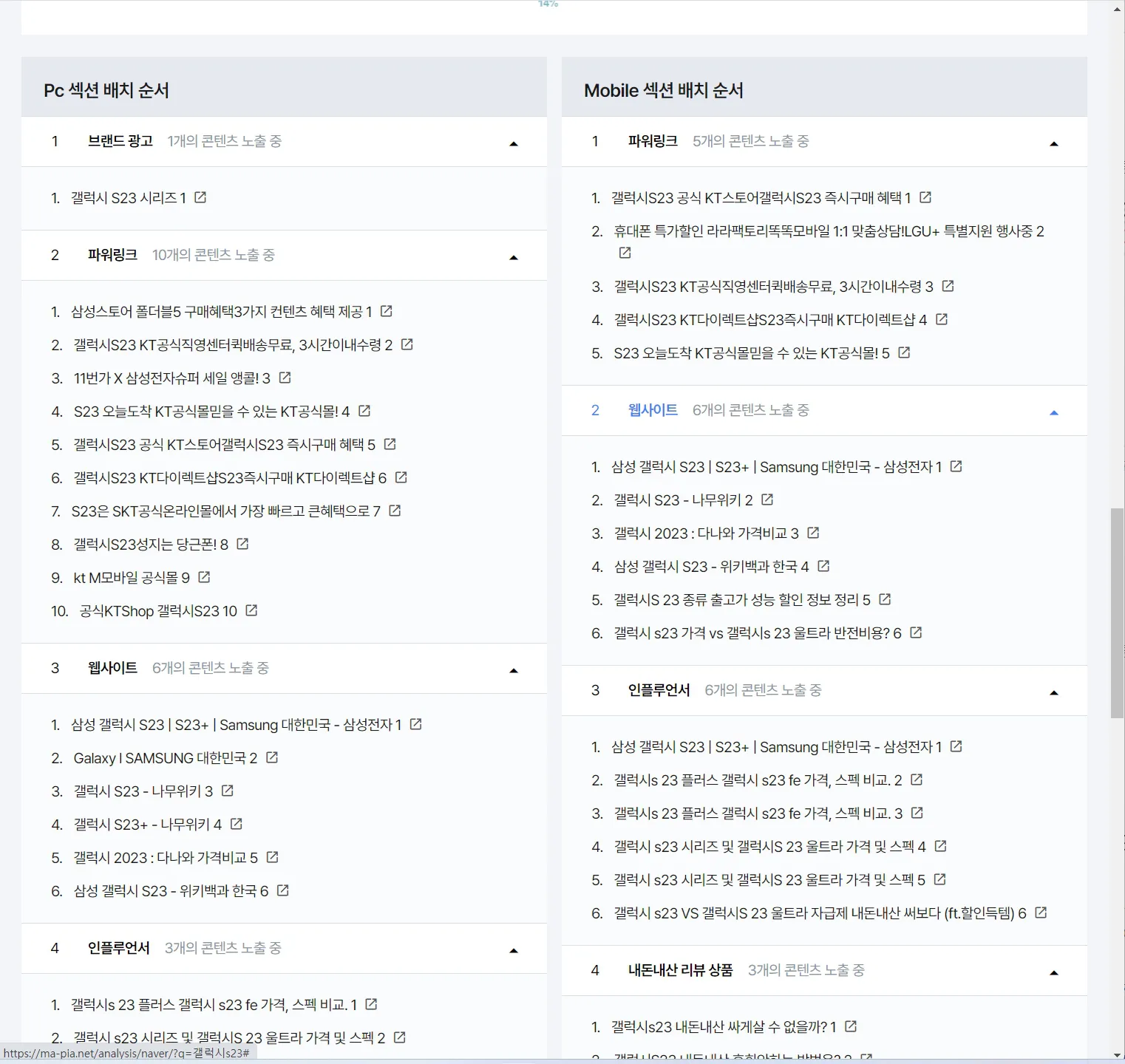Collapse the Pc 파워링크 section arrow

514,257
